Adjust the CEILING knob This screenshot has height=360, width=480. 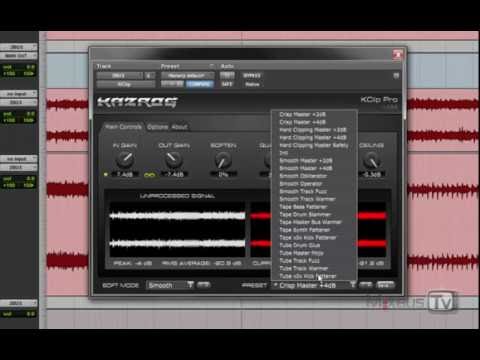pos(372,160)
